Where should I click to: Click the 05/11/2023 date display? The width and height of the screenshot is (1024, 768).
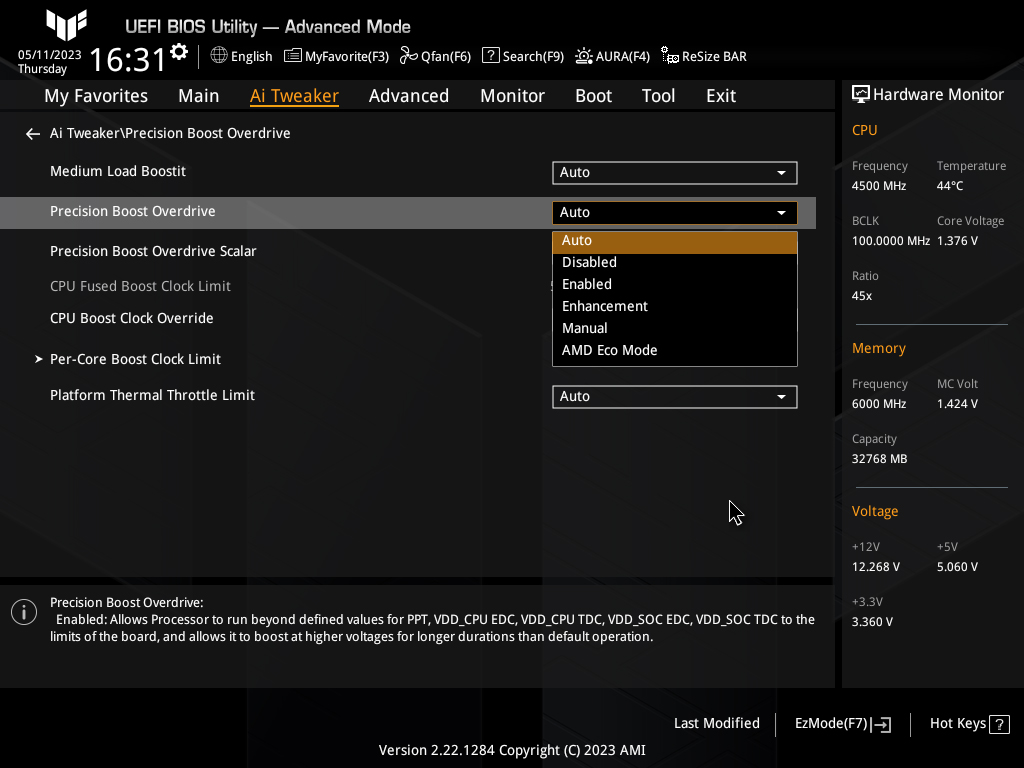[x=50, y=55]
